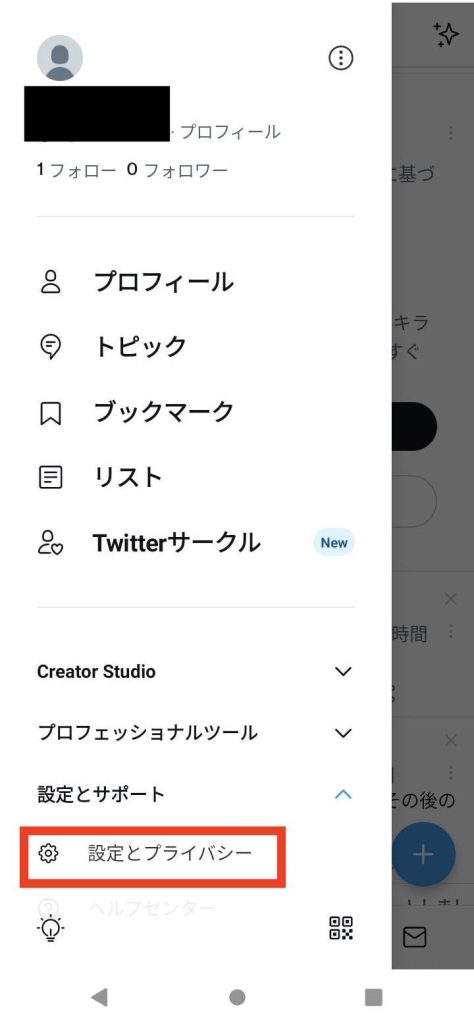Expand the Creator Studio section
The width and height of the screenshot is (474, 1024).
point(196,671)
